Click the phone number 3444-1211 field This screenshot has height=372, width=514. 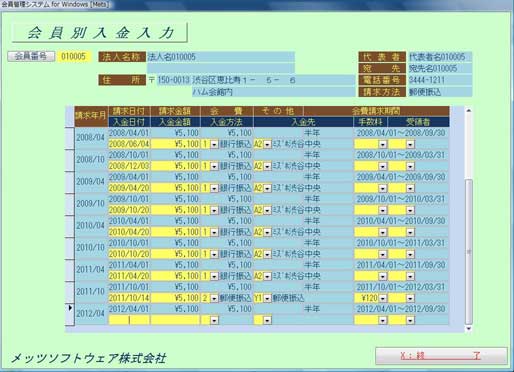[440, 80]
